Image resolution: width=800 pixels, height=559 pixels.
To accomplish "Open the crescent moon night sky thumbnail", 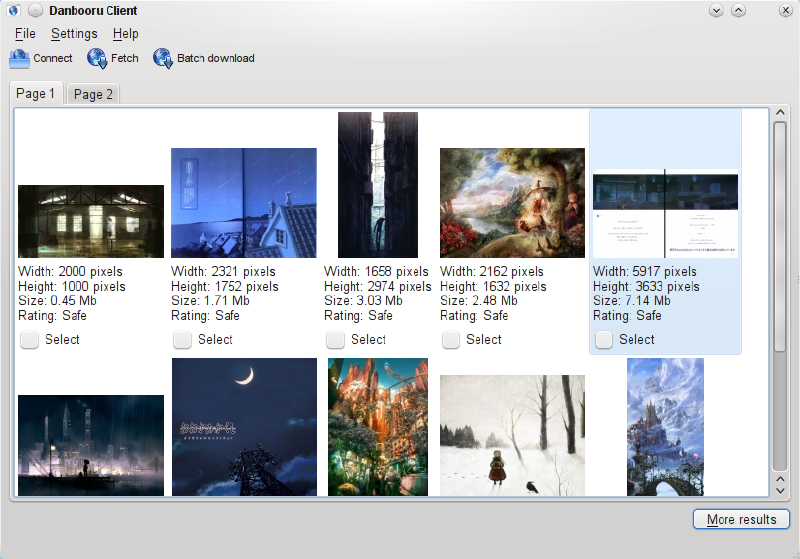I will click(244, 427).
